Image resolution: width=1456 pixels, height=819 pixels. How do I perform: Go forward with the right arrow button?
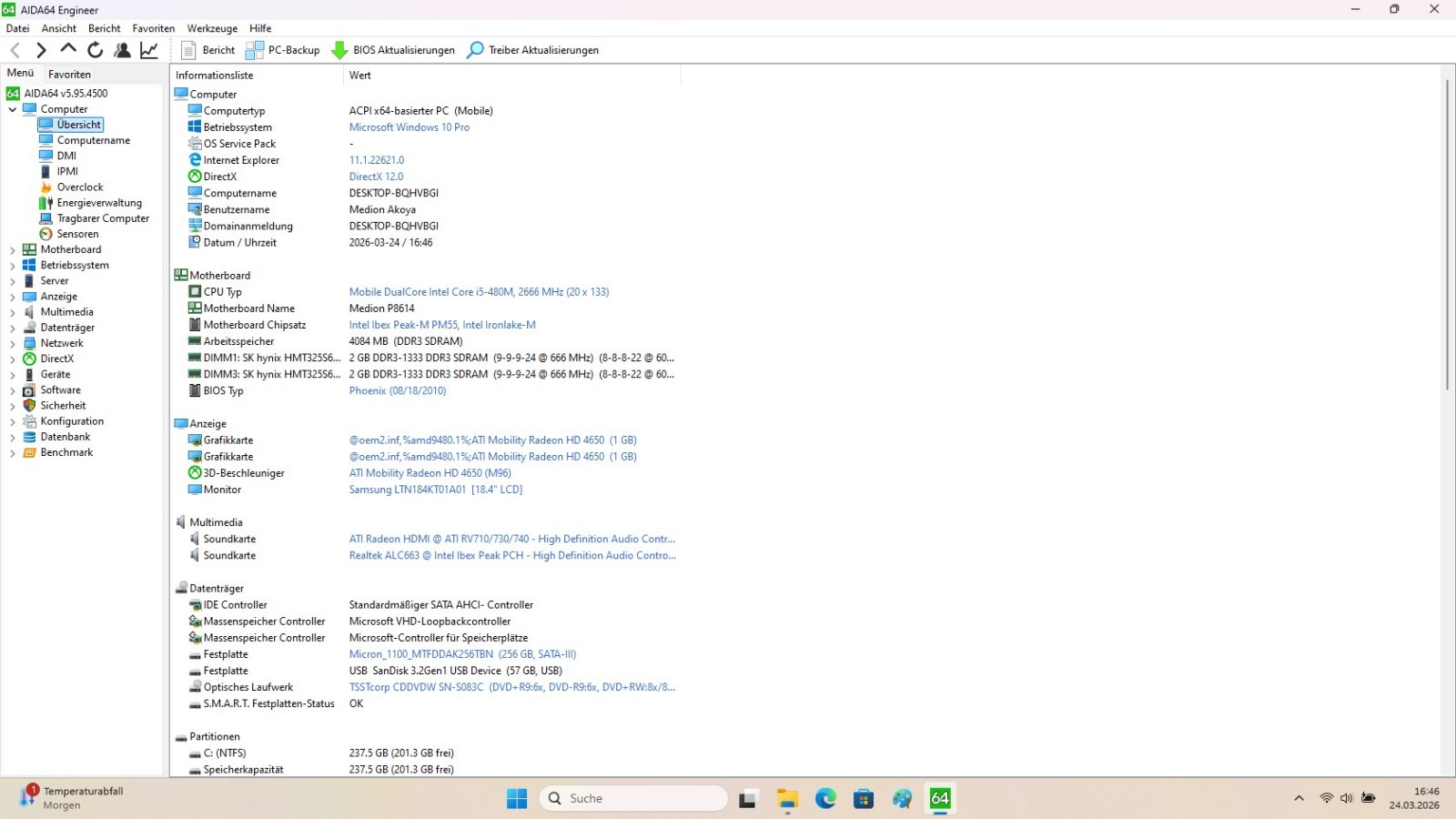click(x=41, y=50)
